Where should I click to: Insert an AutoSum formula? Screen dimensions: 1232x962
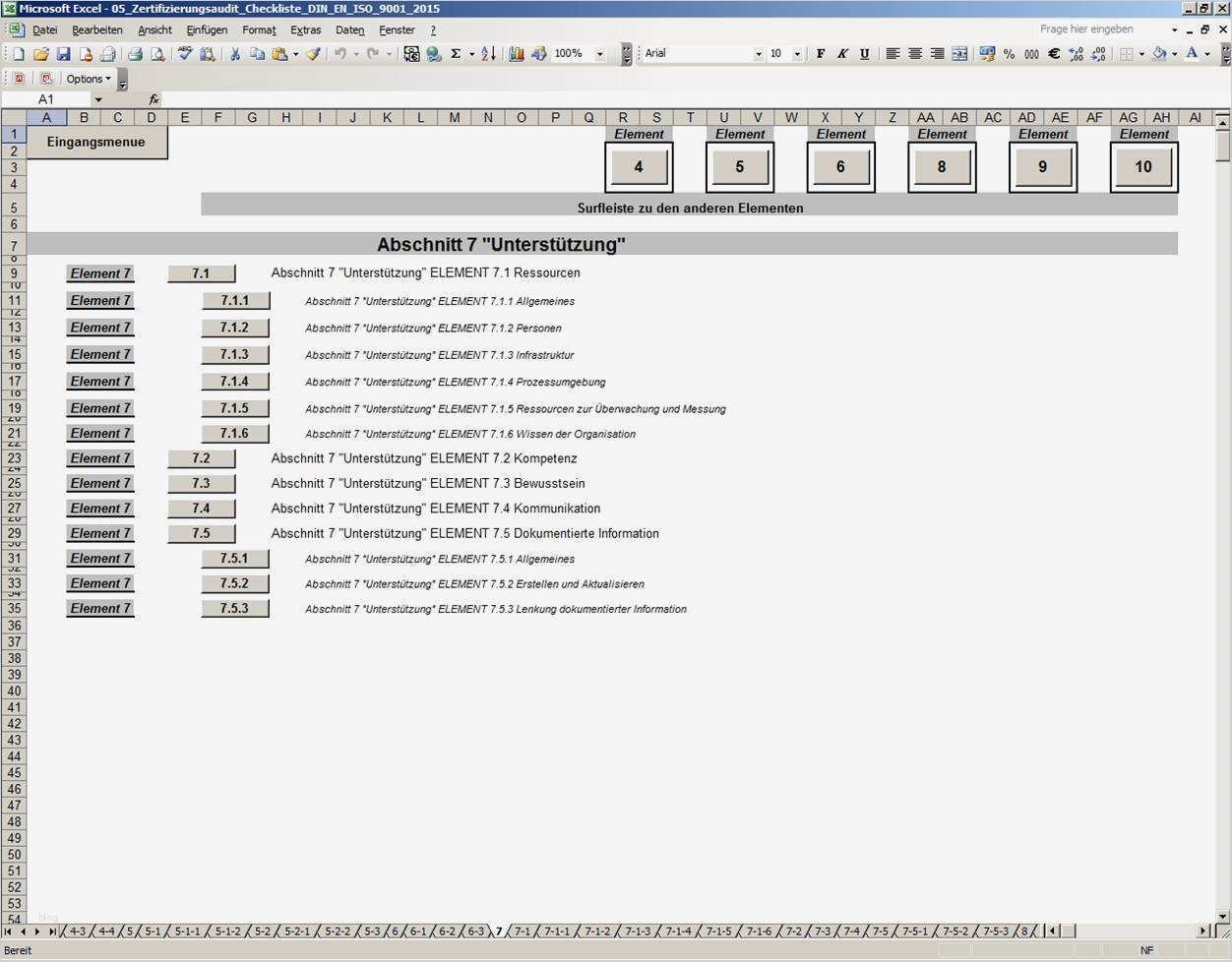[x=457, y=54]
